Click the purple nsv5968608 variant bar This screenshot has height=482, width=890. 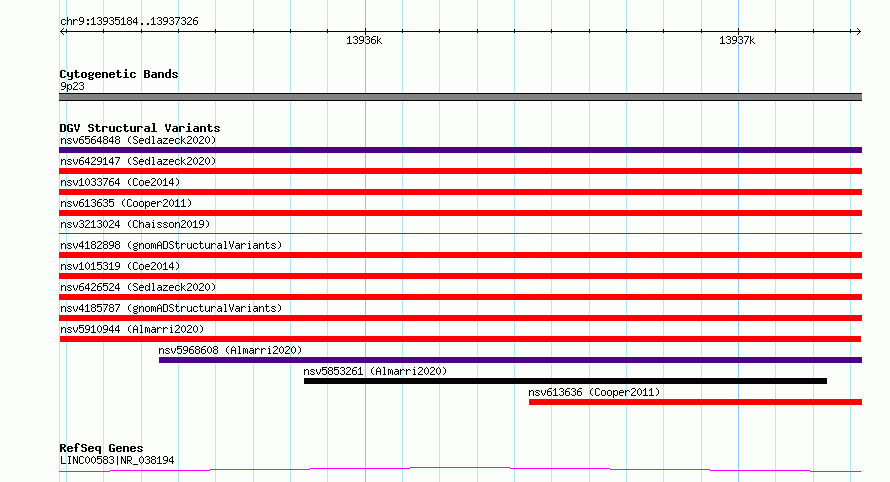coord(510,360)
